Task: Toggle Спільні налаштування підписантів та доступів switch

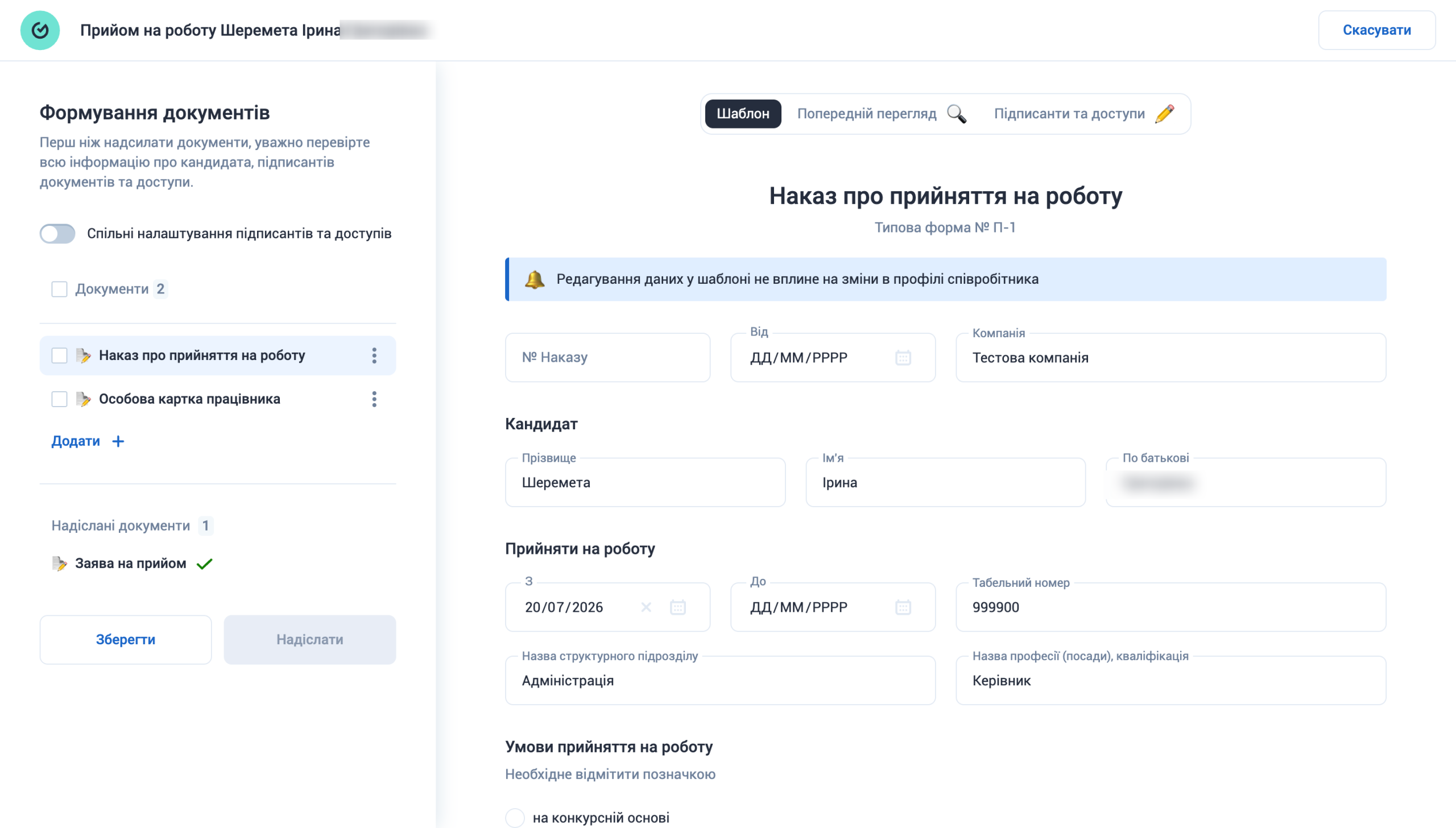Action: (x=57, y=234)
